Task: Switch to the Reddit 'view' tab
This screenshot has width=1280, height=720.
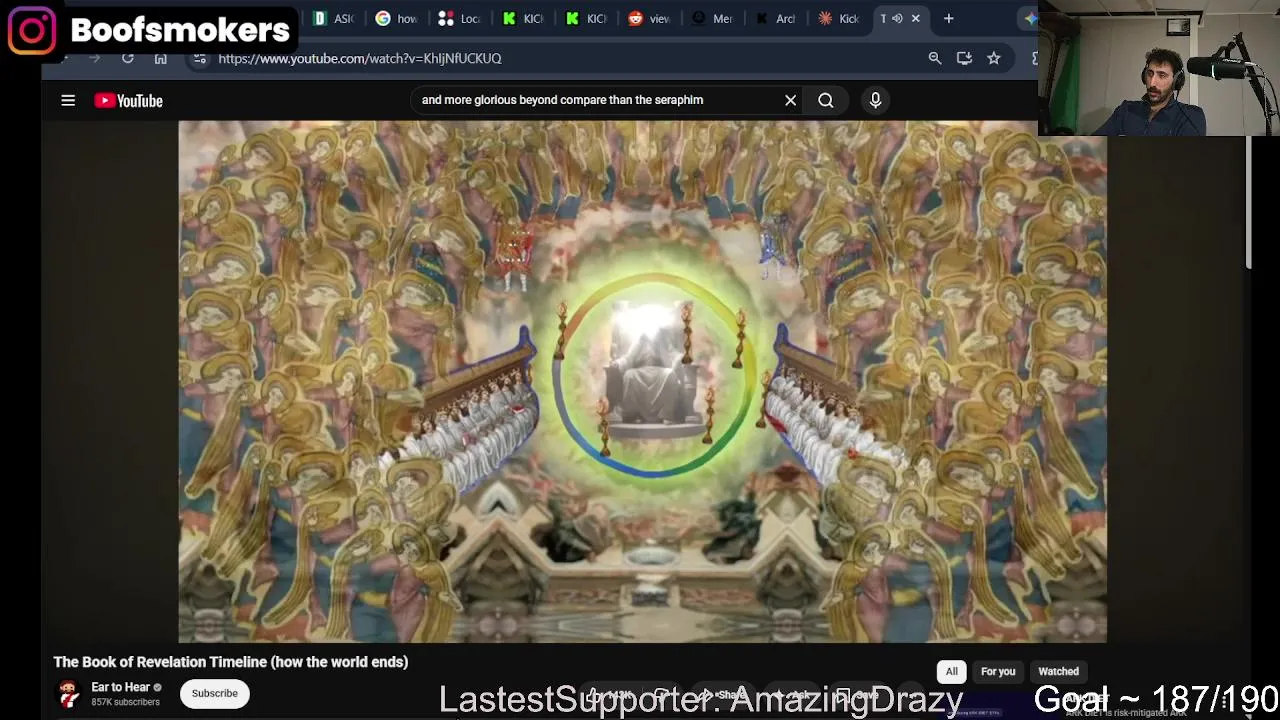Action: [x=648, y=18]
